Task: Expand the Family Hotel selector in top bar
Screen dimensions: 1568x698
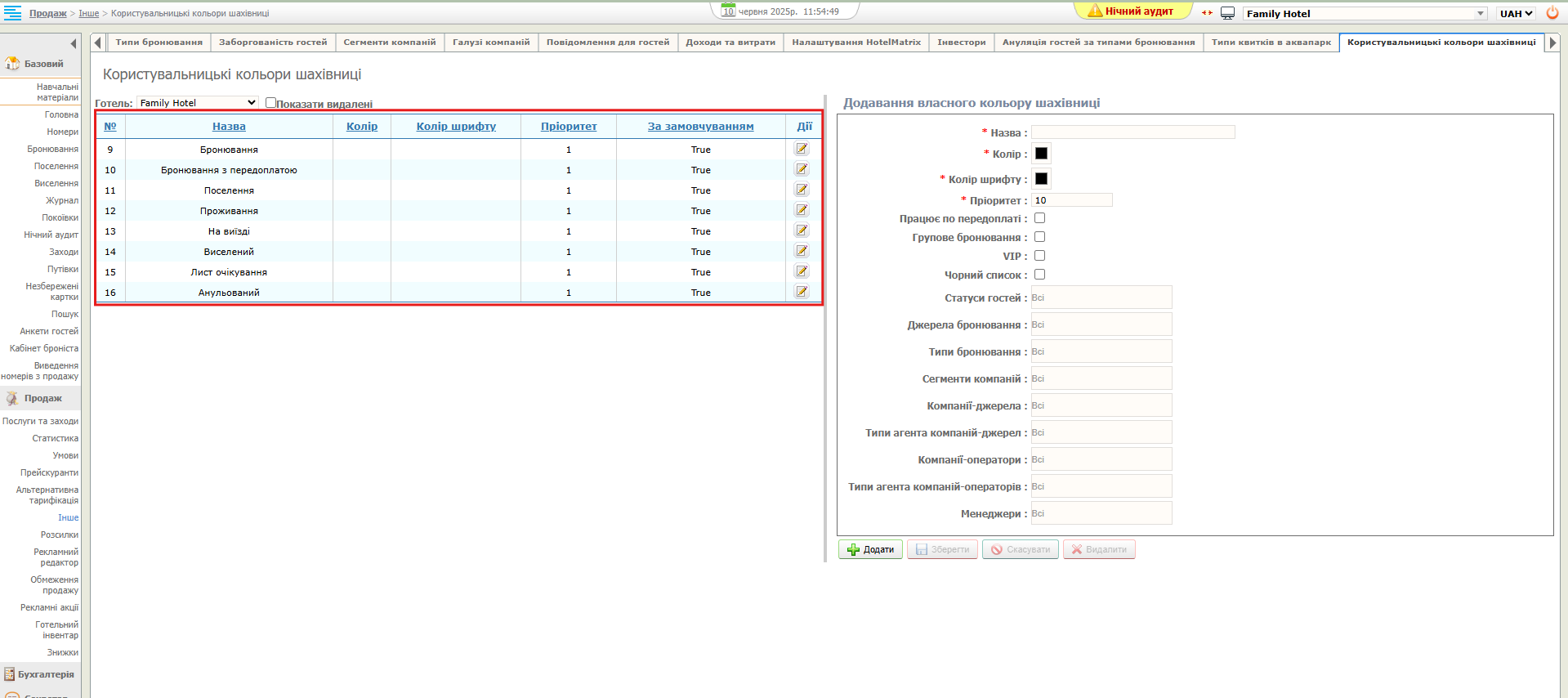Action: point(1364,13)
